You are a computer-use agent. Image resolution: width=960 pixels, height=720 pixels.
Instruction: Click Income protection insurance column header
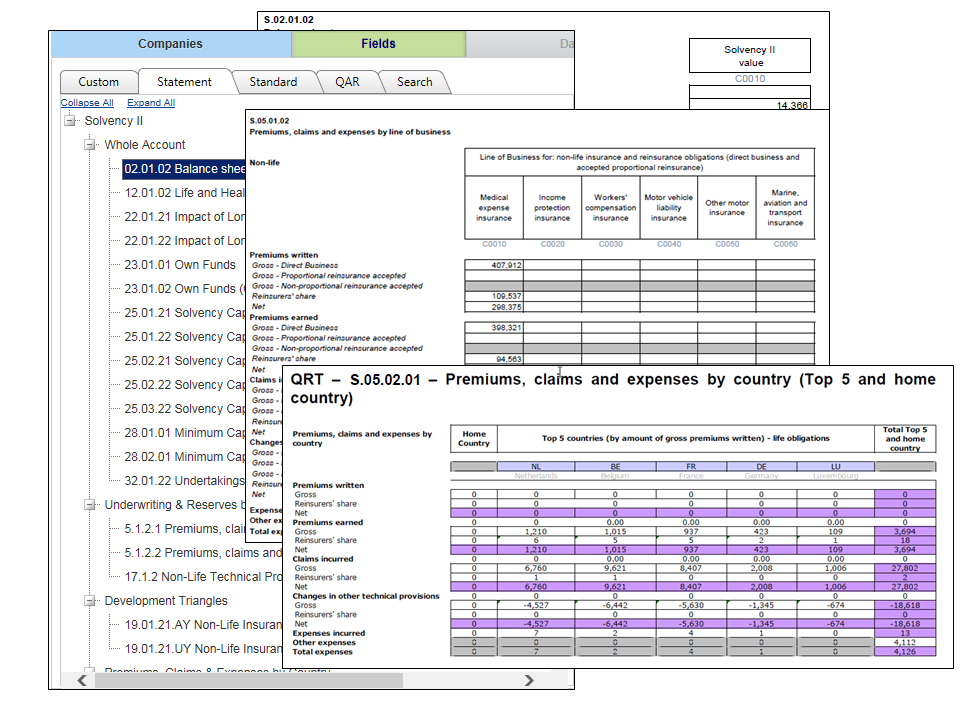[x=552, y=208]
